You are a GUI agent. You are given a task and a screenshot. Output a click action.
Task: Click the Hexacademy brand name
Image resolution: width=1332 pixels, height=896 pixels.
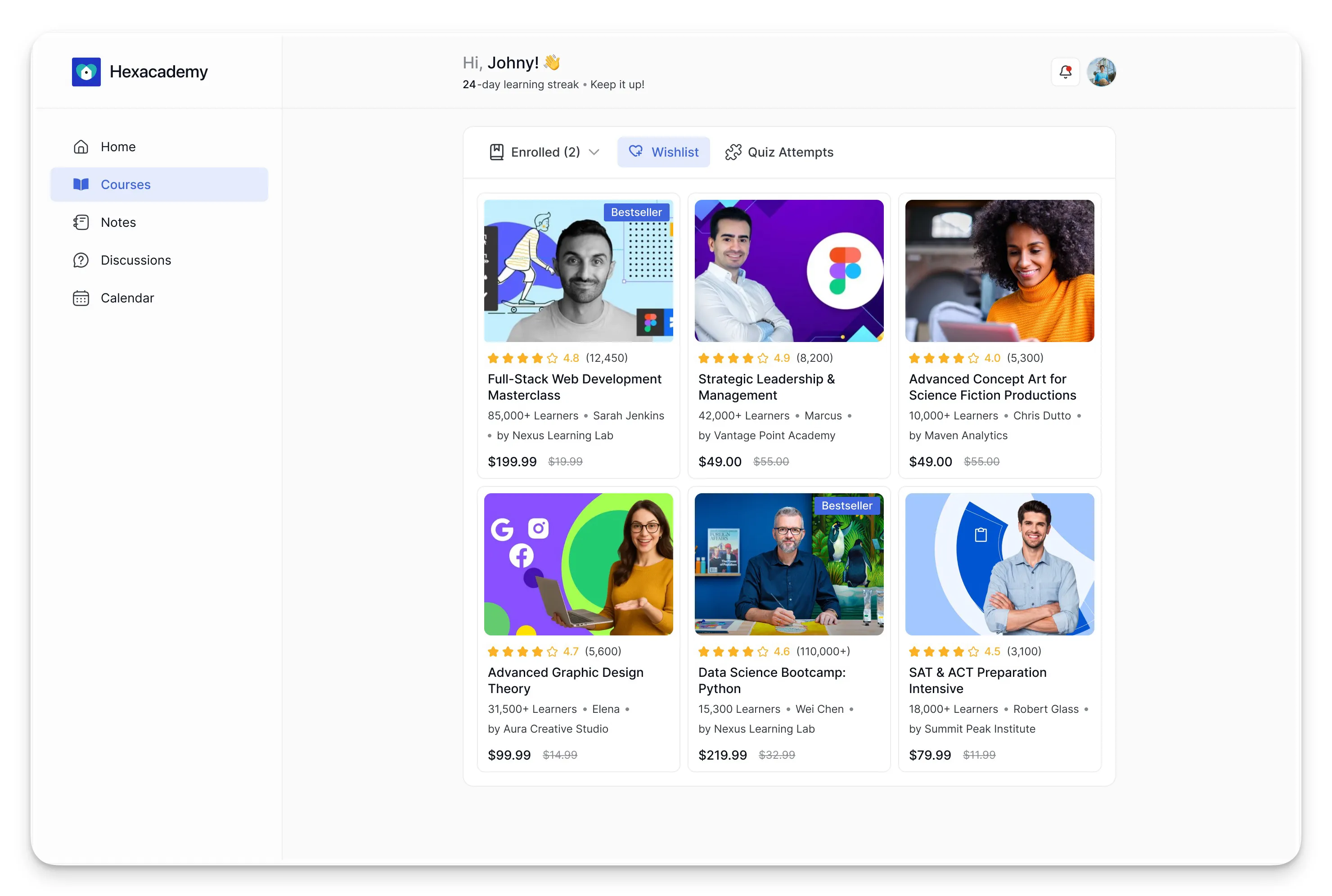click(x=159, y=72)
